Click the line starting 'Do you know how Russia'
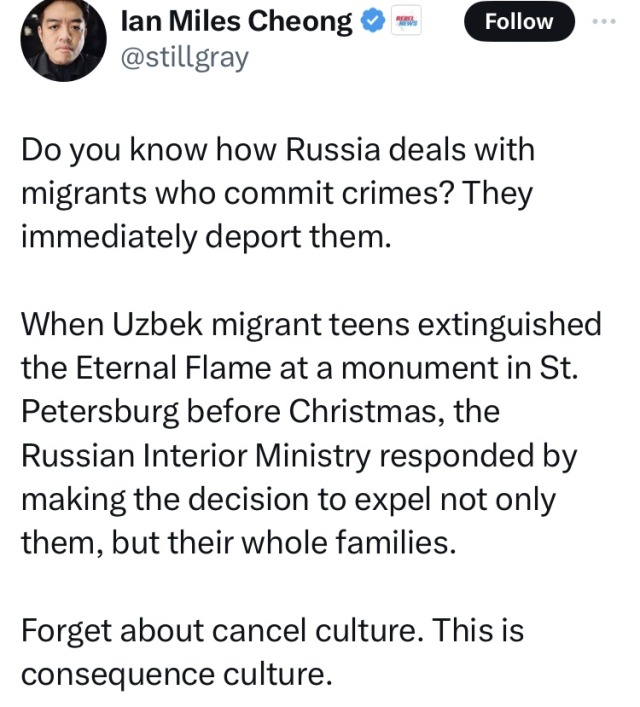 [278, 151]
